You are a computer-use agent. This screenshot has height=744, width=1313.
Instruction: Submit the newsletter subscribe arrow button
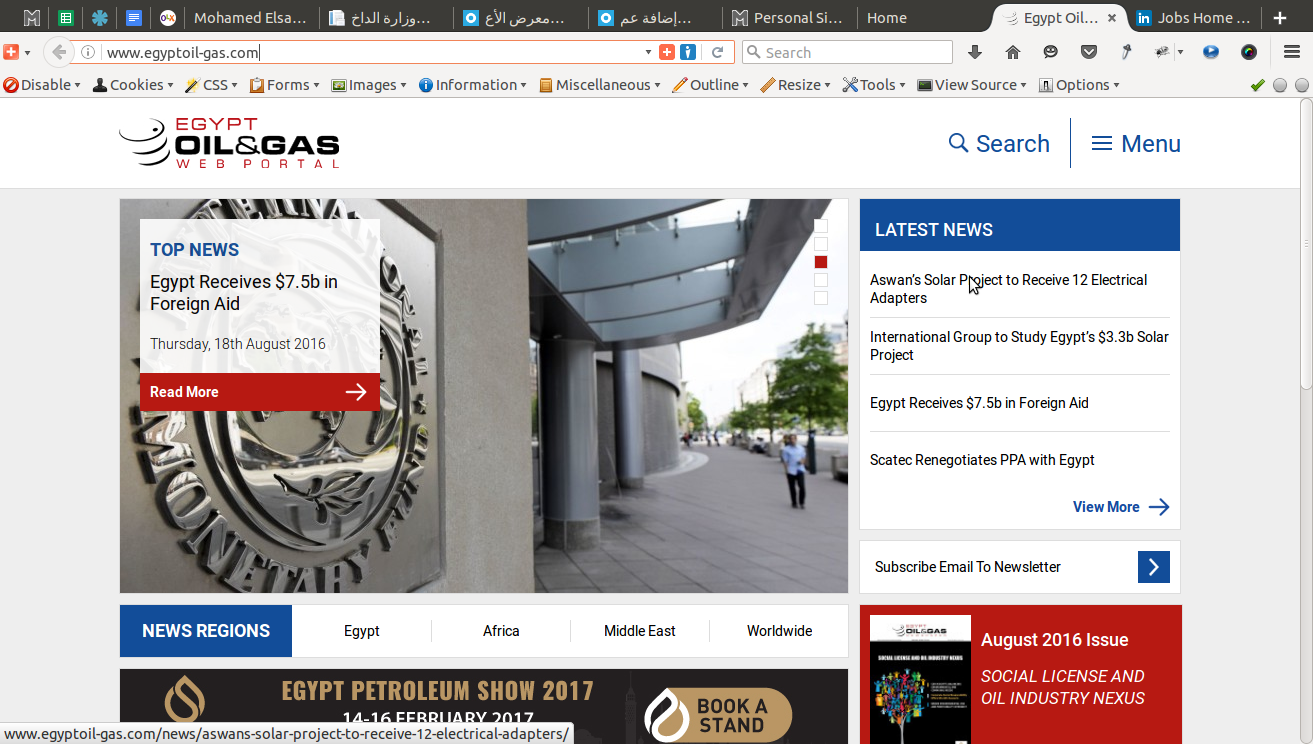[1153, 567]
